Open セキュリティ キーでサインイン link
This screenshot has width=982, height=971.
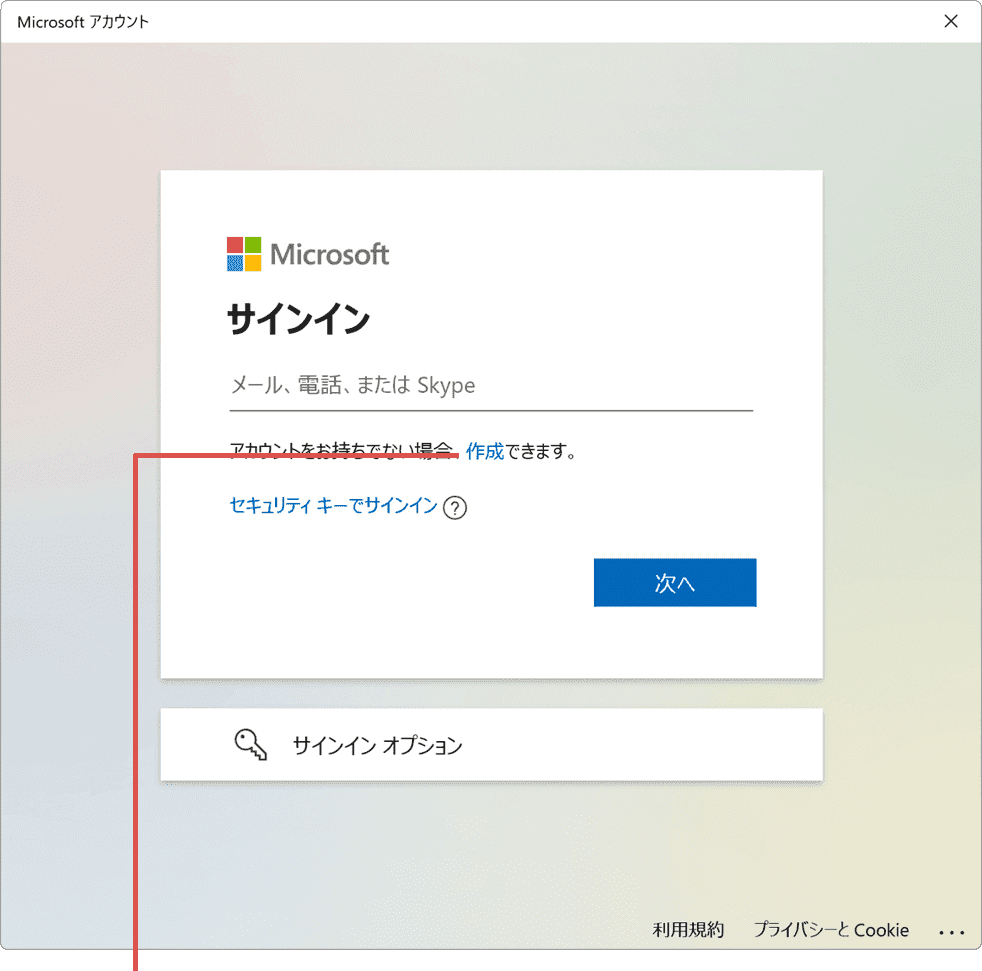pyautogui.click(x=333, y=506)
